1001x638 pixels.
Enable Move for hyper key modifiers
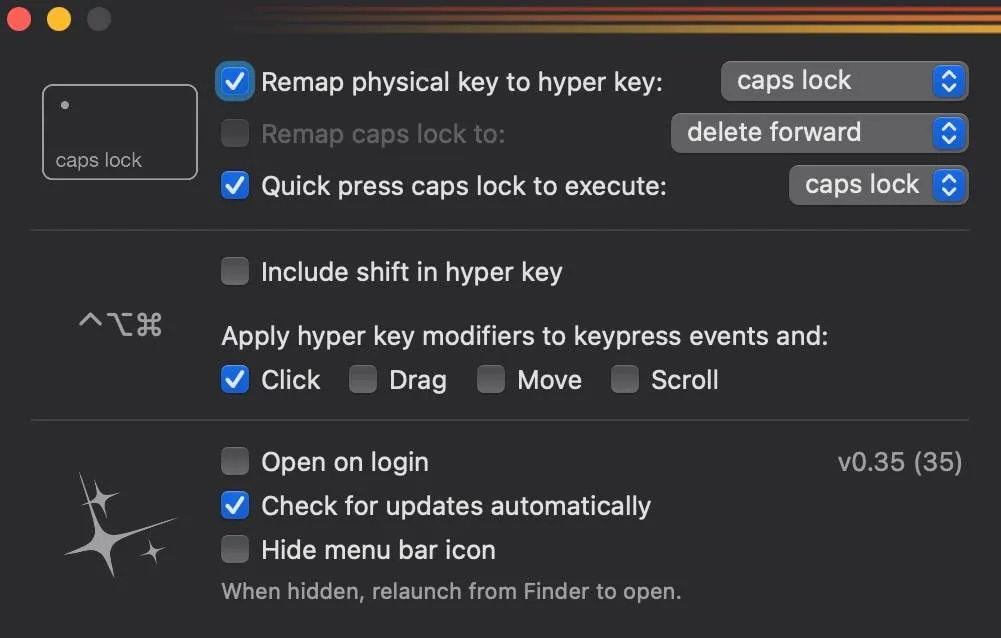[x=490, y=379]
